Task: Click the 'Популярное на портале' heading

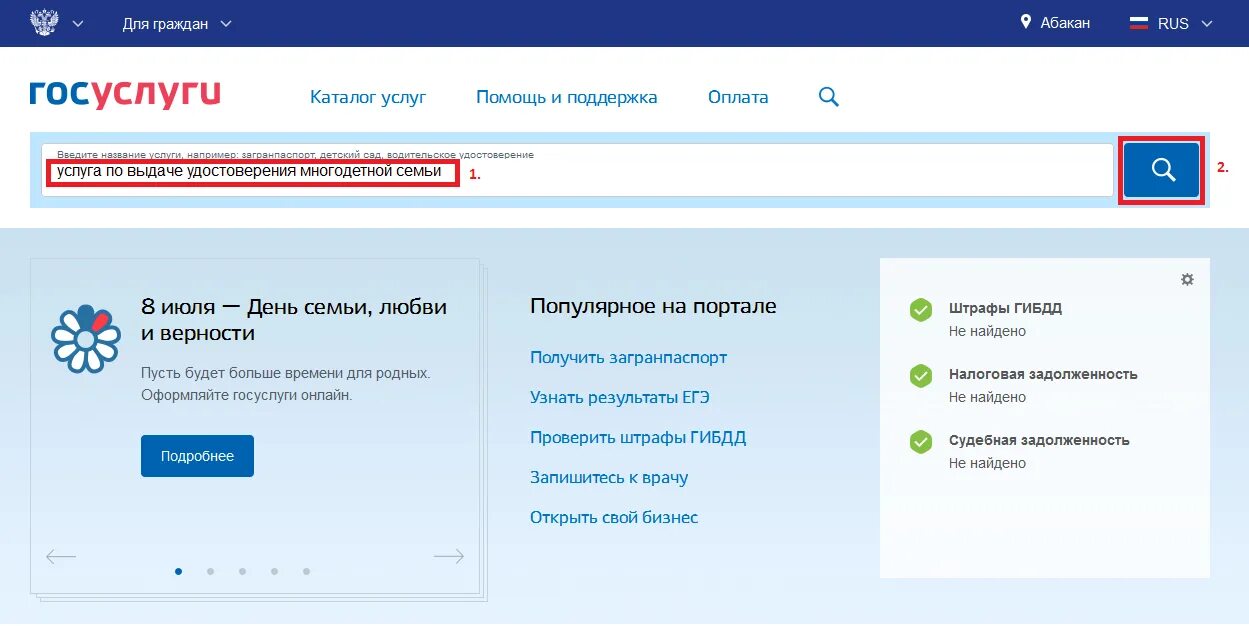Action: tap(653, 306)
